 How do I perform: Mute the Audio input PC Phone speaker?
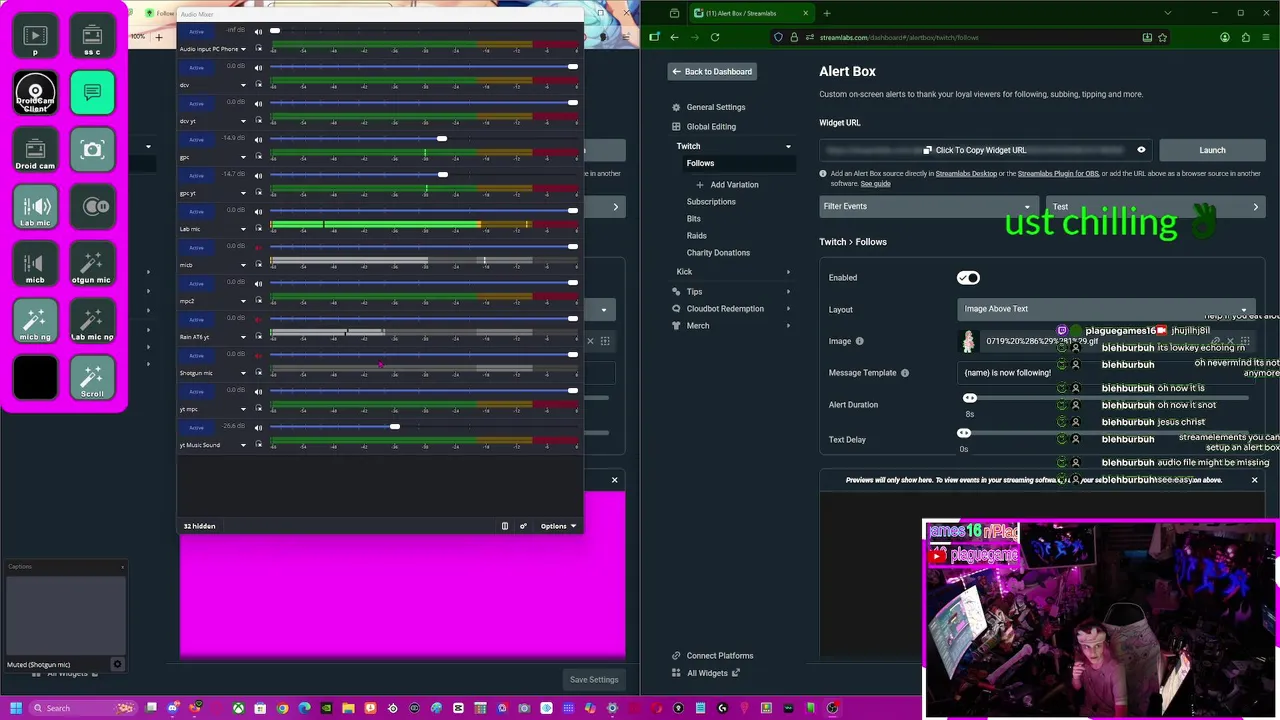(259, 31)
